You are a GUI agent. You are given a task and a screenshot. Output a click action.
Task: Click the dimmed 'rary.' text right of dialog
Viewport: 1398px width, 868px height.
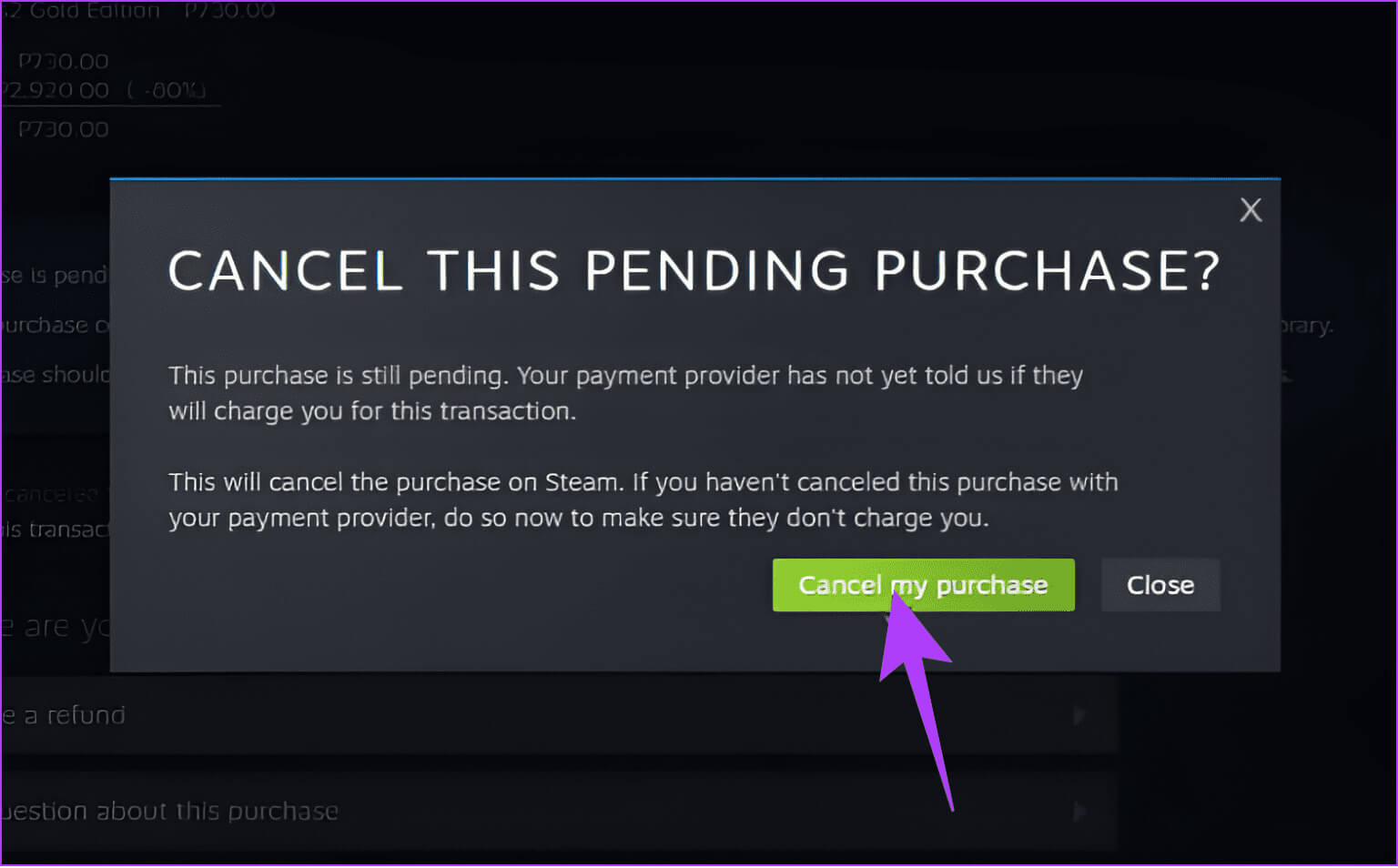tap(1308, 325)
